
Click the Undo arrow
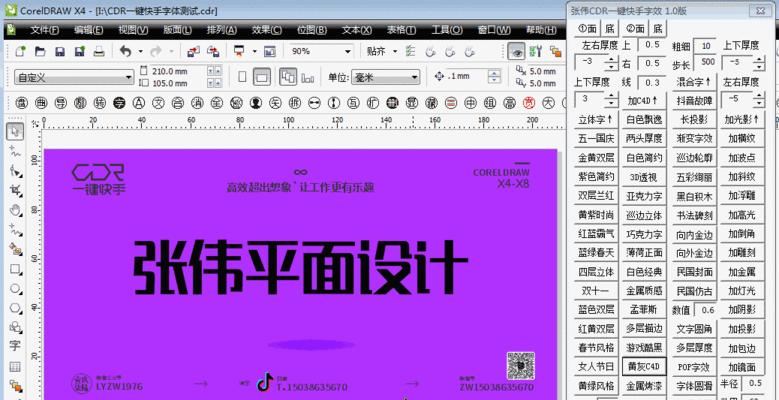pyautogui.click(x=125, y=51)
